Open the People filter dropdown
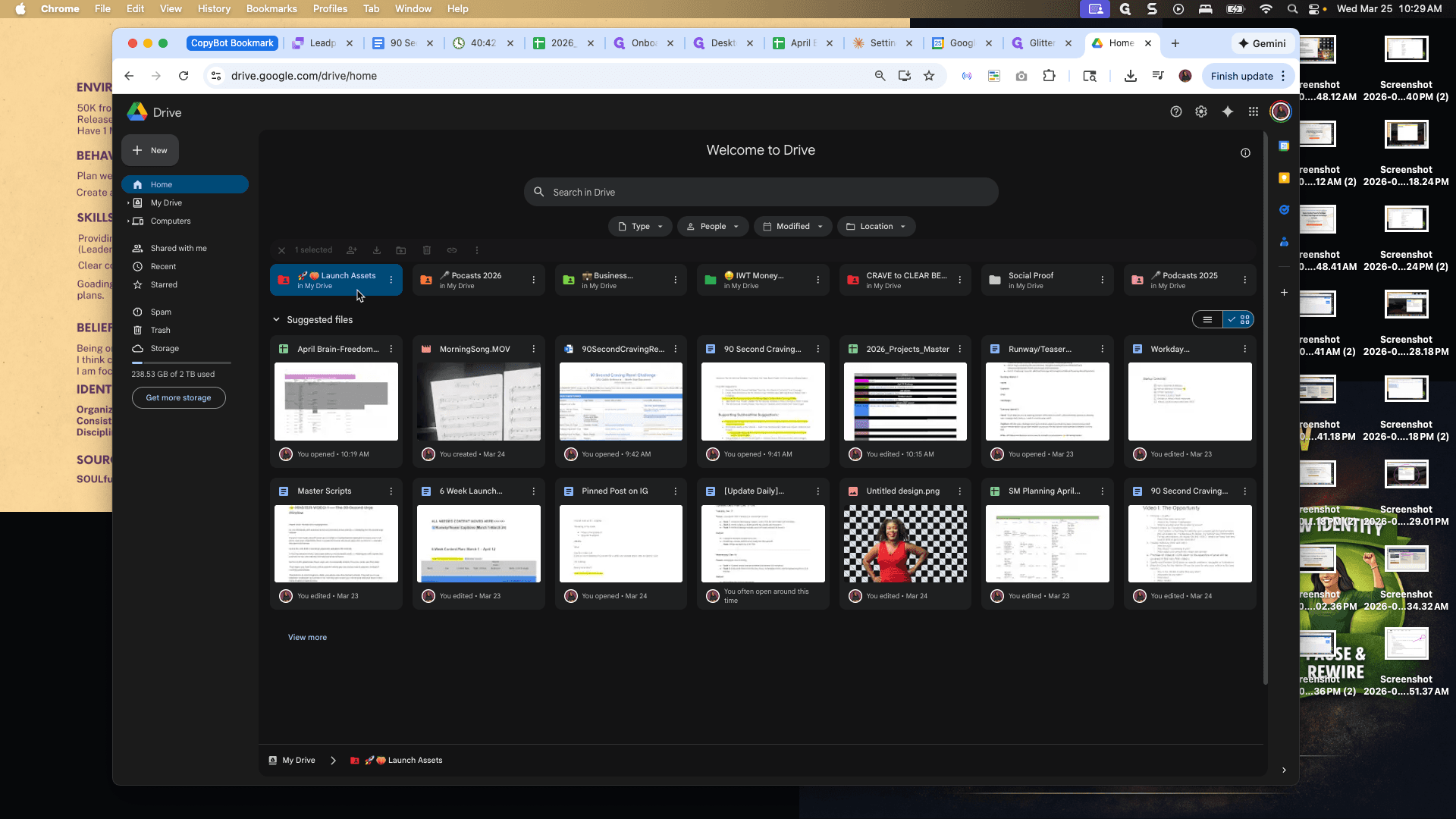This screenshot has width=1456, height=819. pyautogui.click(x=713, y=227)
